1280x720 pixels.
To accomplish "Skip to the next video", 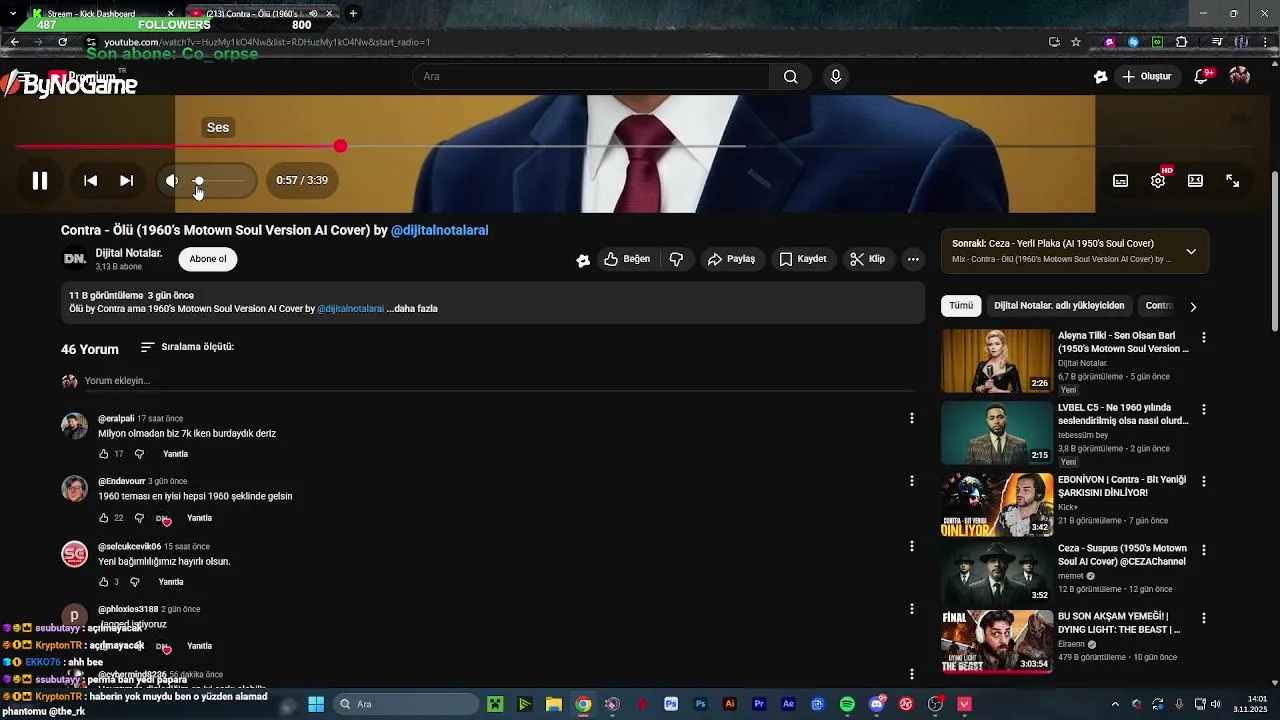I will point(126,181).
